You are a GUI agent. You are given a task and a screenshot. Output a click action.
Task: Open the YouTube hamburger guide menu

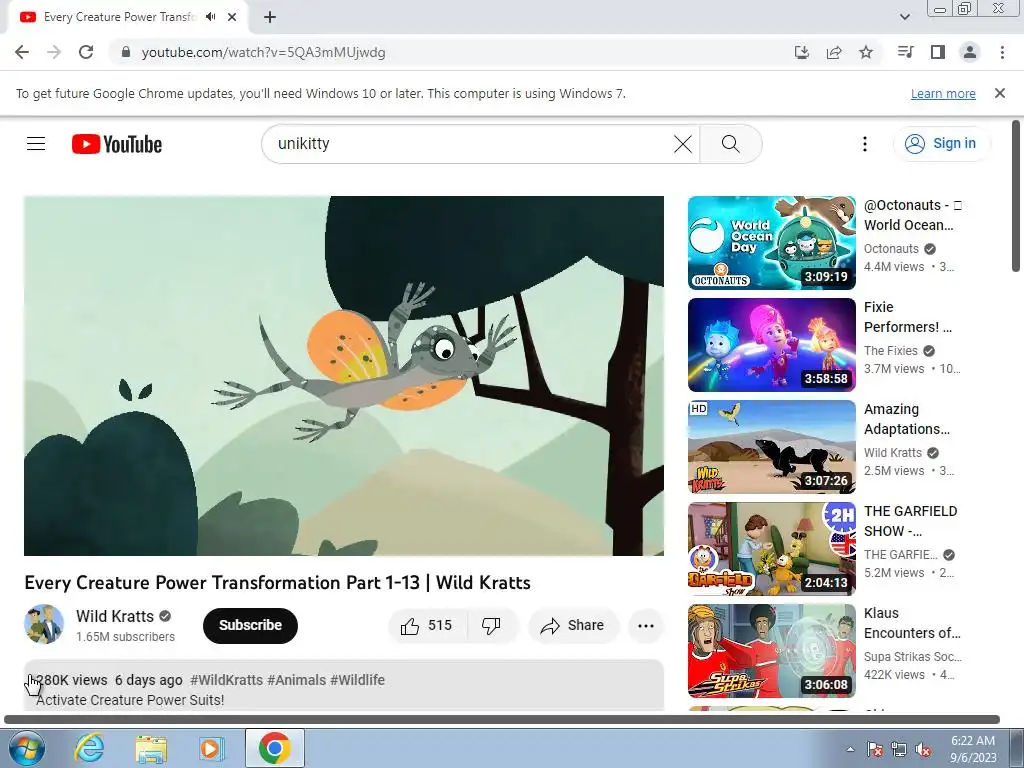(x=36, y=144)
